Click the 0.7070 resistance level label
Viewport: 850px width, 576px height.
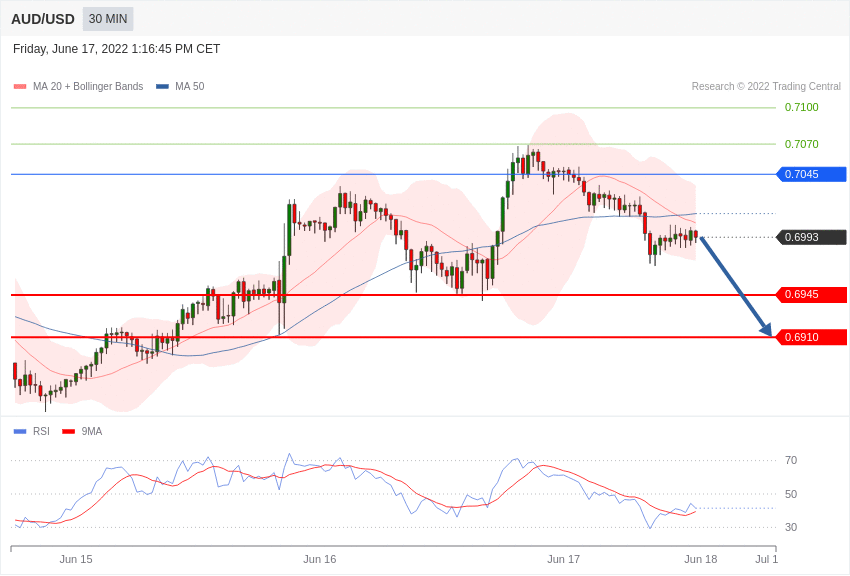coord(801,144)
